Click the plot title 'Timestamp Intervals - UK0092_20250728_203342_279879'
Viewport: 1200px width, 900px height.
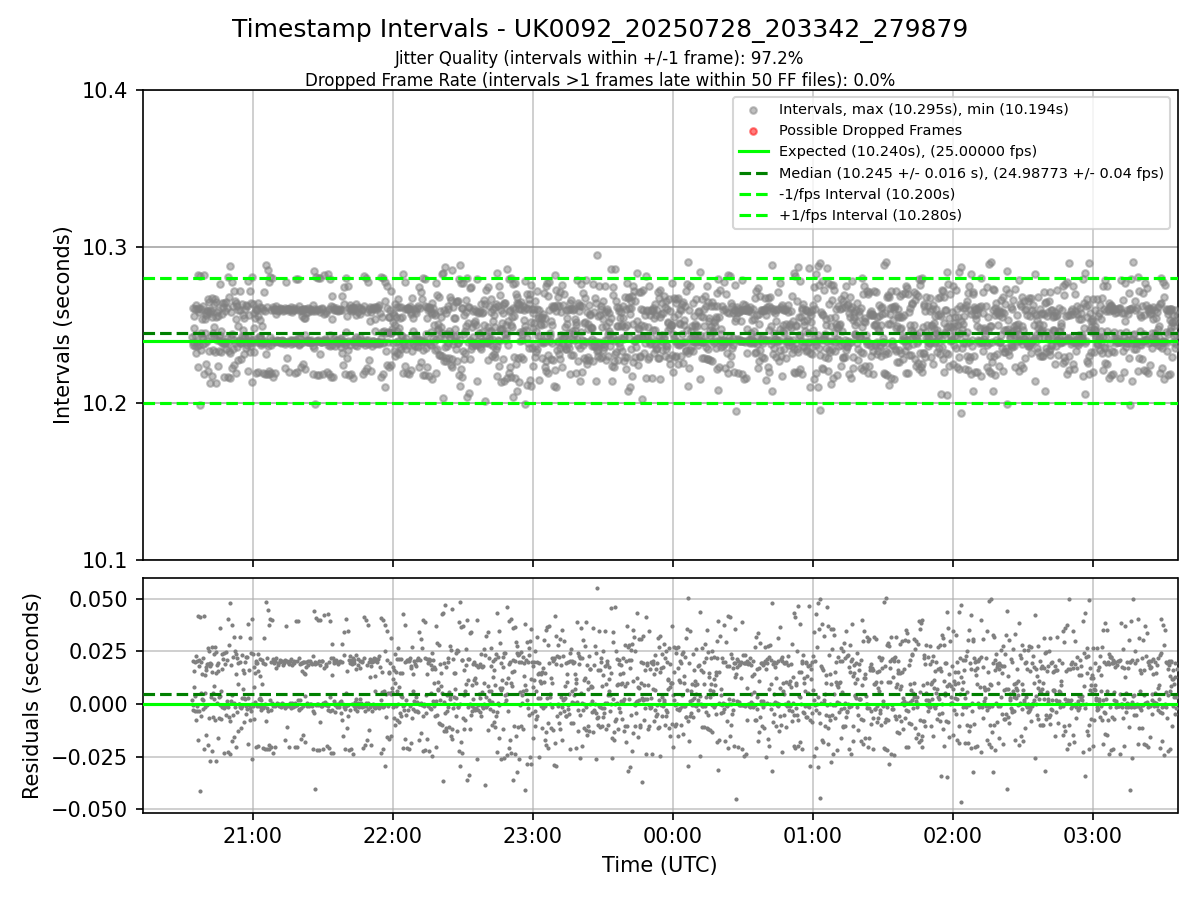tap(600, 29)
